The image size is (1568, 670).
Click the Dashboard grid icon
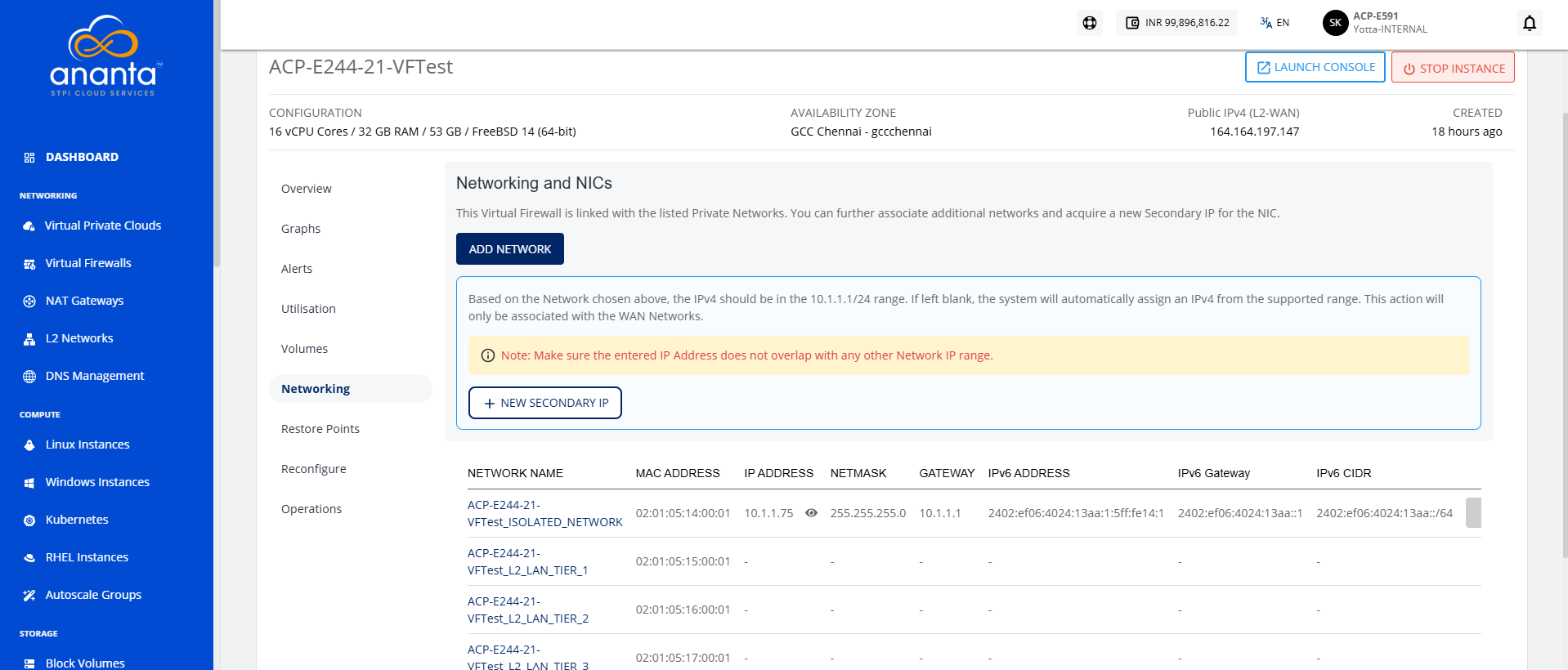(29, 157)
